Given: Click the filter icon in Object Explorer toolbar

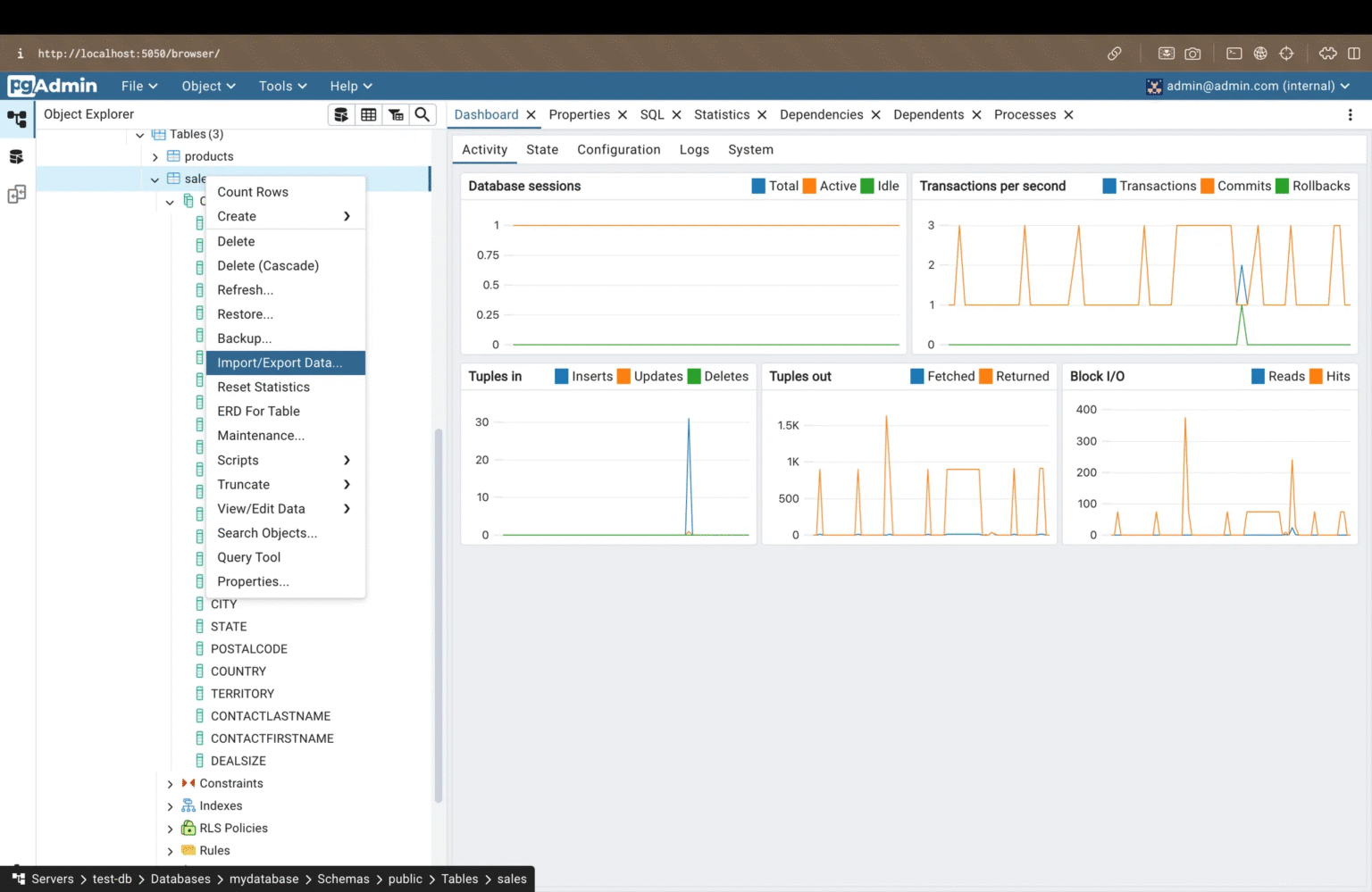Looking at the screenshot, I should point(396,114).
